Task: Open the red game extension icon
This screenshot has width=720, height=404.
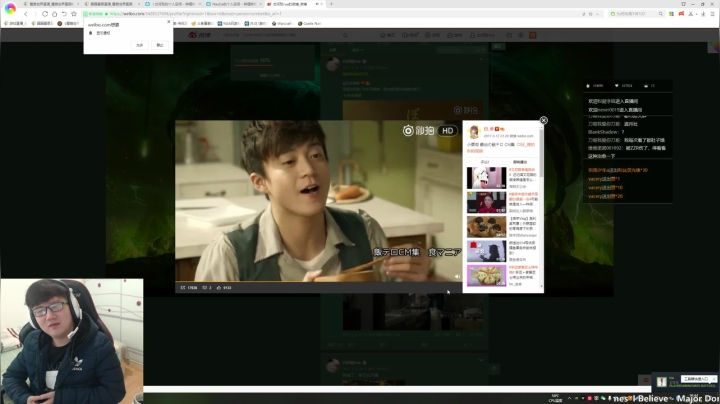Action: coord(681,14)
